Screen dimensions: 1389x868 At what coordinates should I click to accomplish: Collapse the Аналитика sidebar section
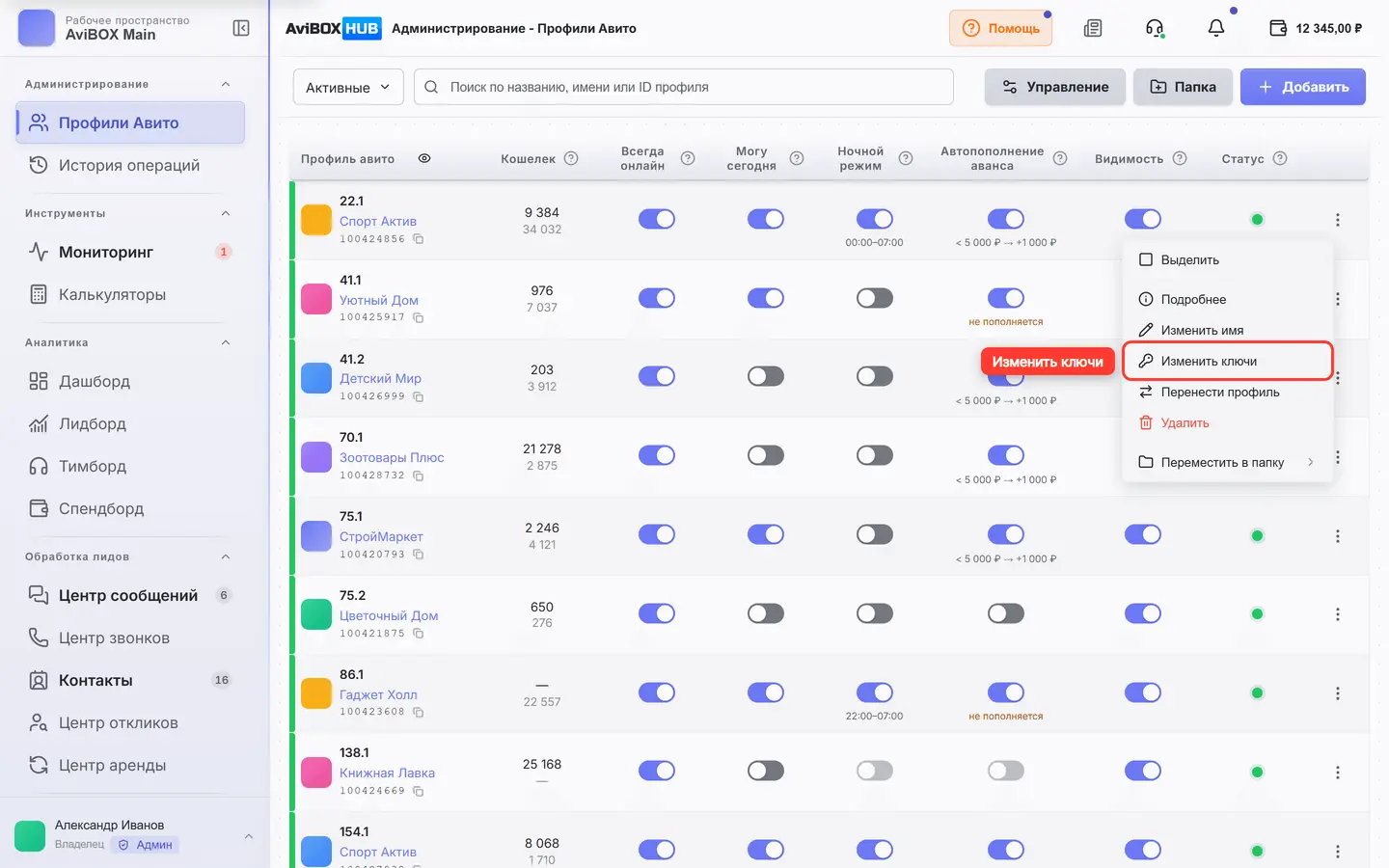(226, 342)
